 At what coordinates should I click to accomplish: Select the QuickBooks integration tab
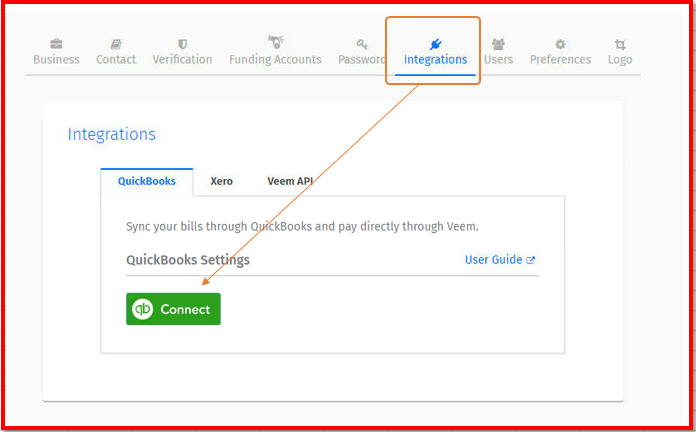pos(147,182)
